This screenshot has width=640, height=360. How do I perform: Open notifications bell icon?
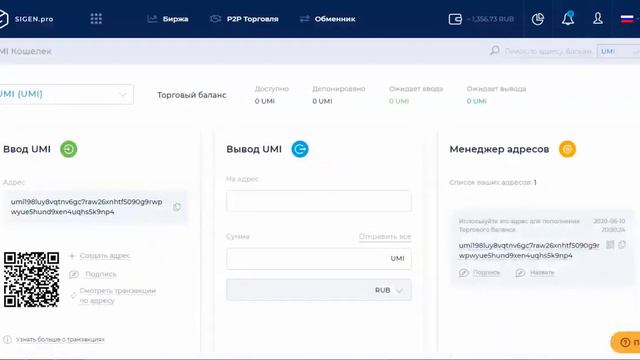coord(568,18)
